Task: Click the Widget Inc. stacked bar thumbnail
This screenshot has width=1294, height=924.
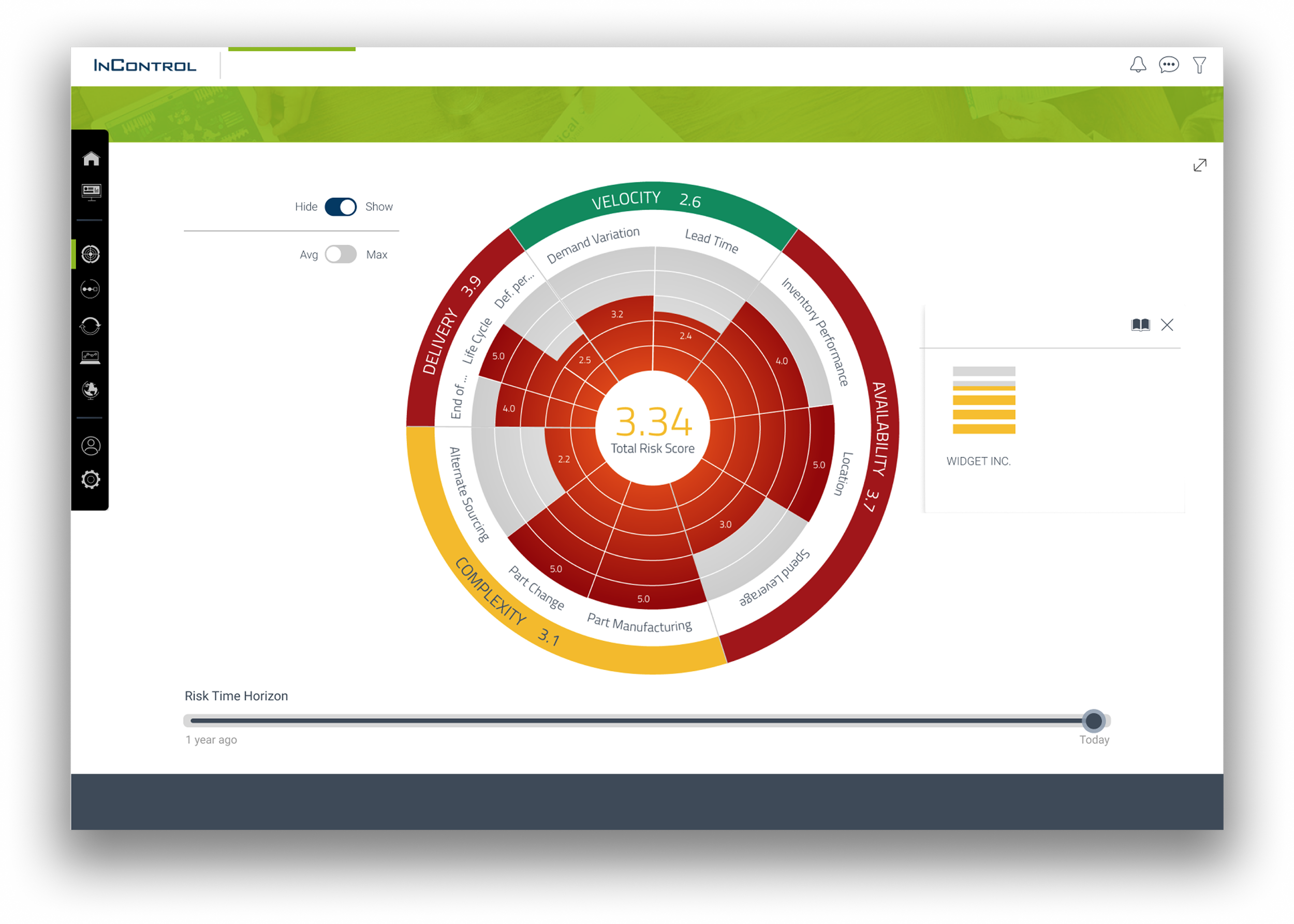Action: click(x=983, y=400)
